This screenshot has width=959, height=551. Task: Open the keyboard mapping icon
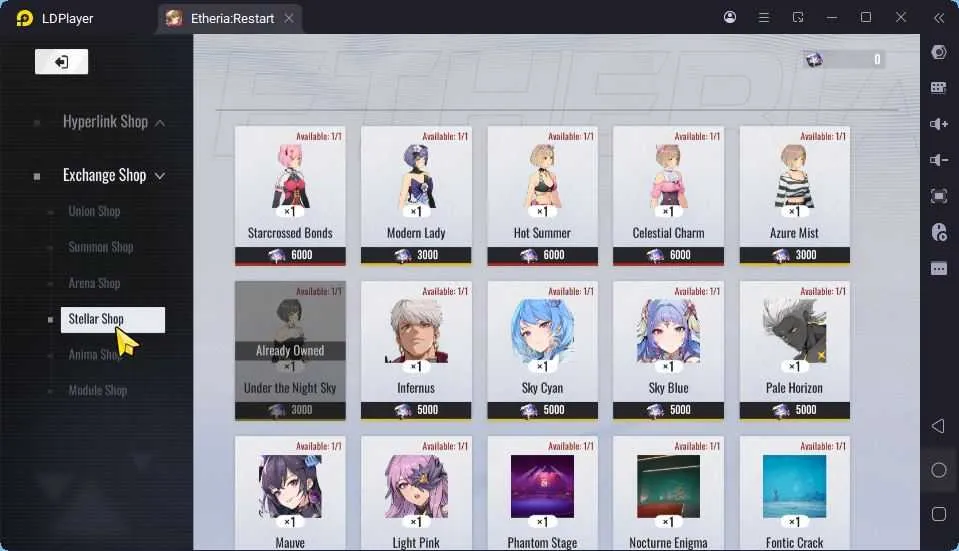[x=939, y=88]
